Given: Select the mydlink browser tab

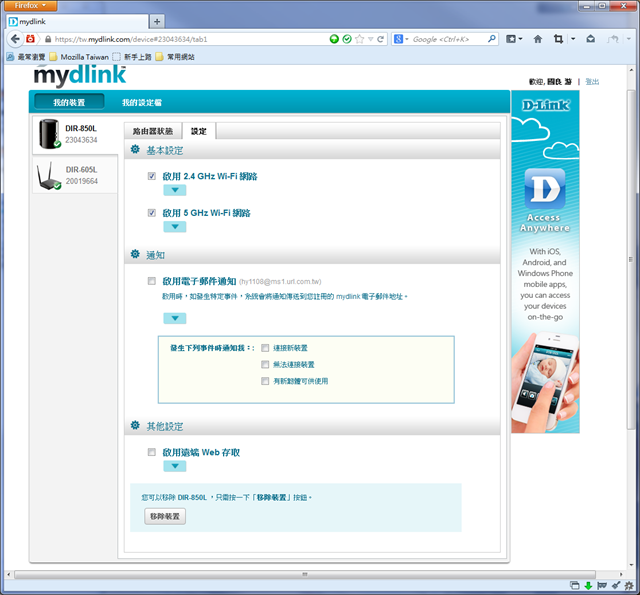Looking at the screenshot, I should coord(78,22).
